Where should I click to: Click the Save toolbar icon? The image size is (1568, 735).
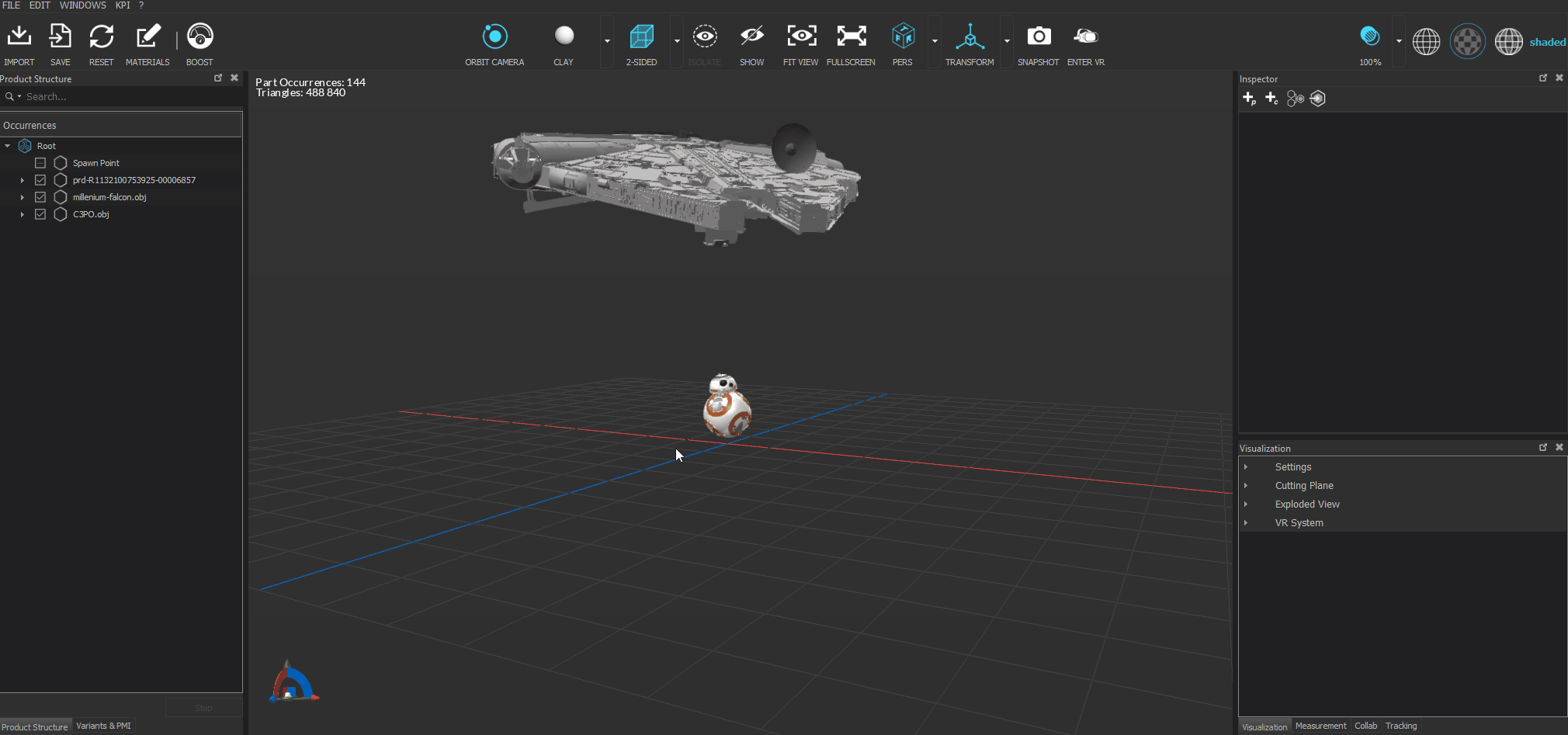pos(61,36)
